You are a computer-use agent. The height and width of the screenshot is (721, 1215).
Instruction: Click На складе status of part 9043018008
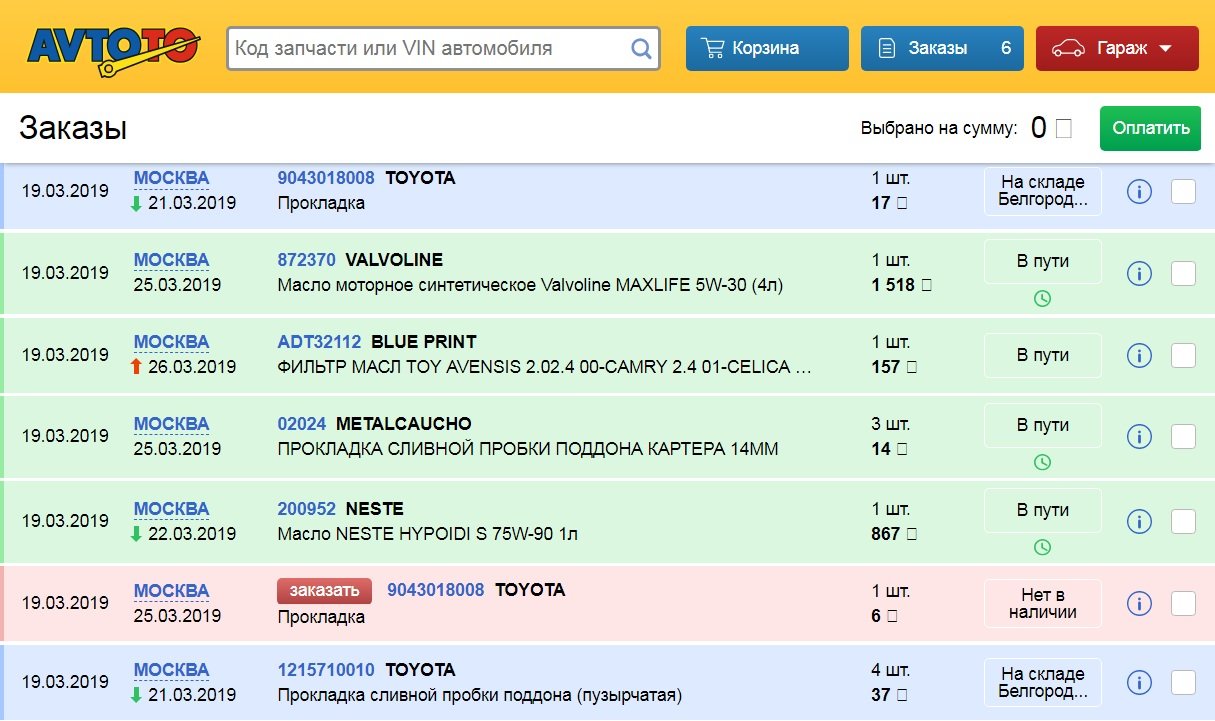pos(1043,191)
